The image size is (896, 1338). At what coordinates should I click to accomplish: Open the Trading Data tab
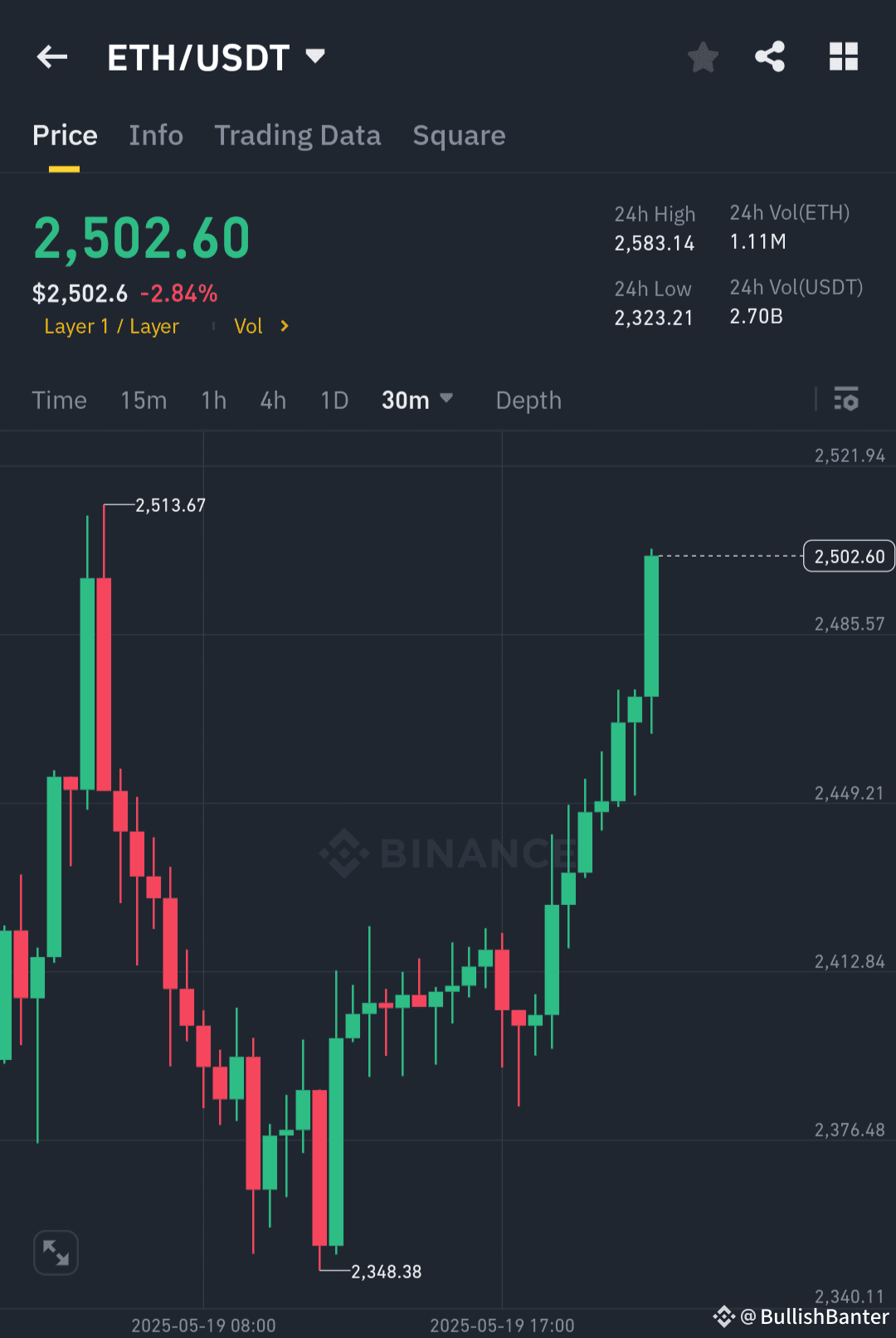tap(297, 134)
